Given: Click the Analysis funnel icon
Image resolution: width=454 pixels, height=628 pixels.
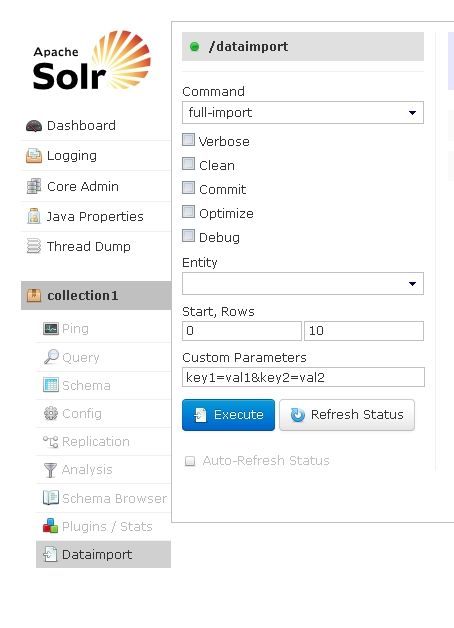Looking at the screenshot, I should pos(50,469).
